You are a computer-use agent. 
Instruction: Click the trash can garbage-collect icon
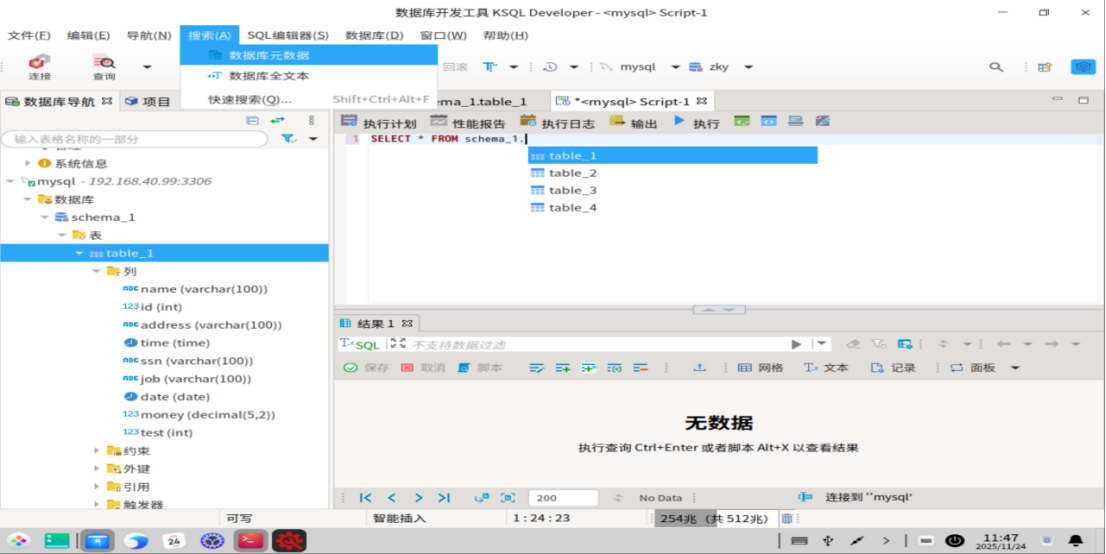[787, 518]
